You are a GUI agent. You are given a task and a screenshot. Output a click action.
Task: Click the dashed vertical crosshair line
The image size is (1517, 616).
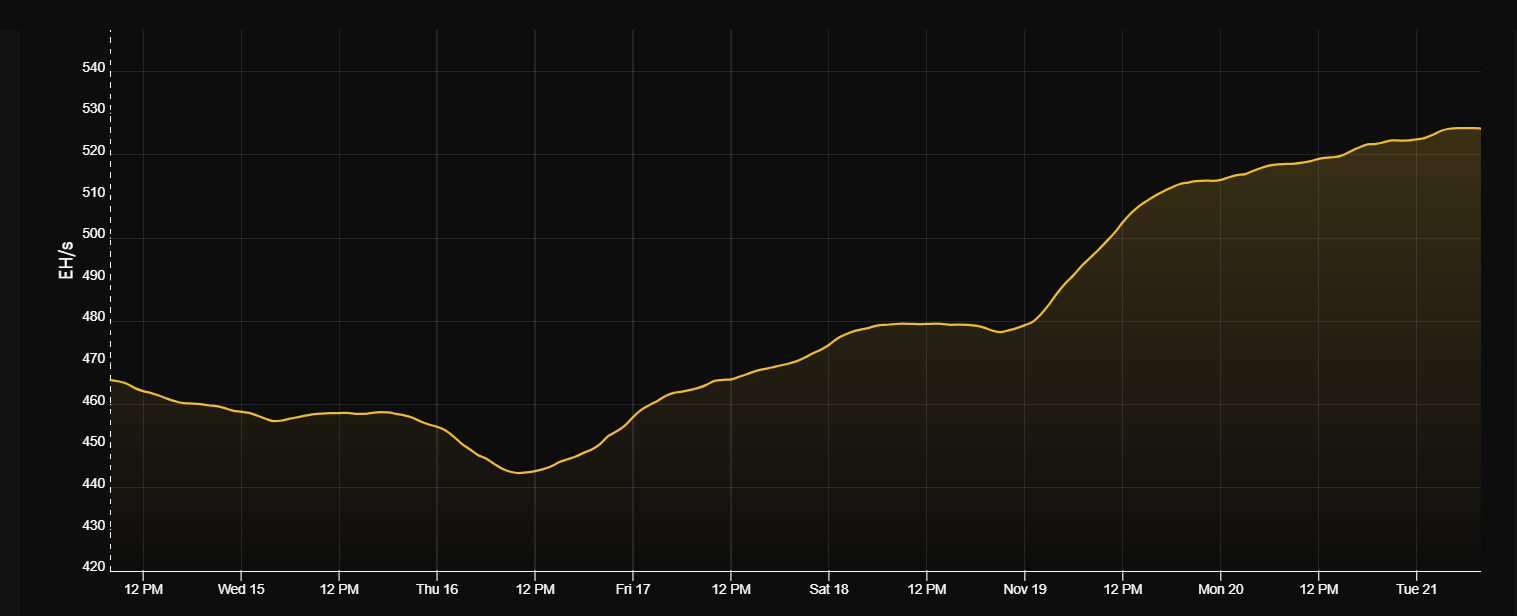click(x=110, y=300)
